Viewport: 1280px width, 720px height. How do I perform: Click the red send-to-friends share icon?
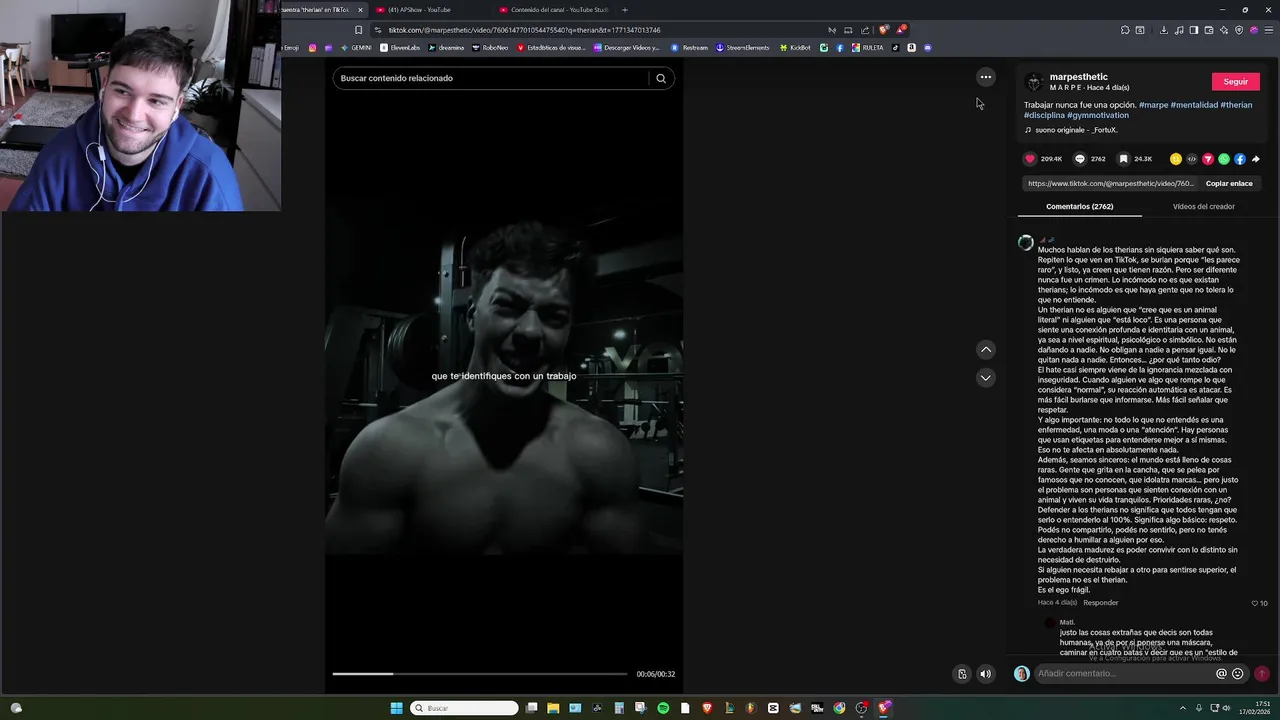point(1208,159)
